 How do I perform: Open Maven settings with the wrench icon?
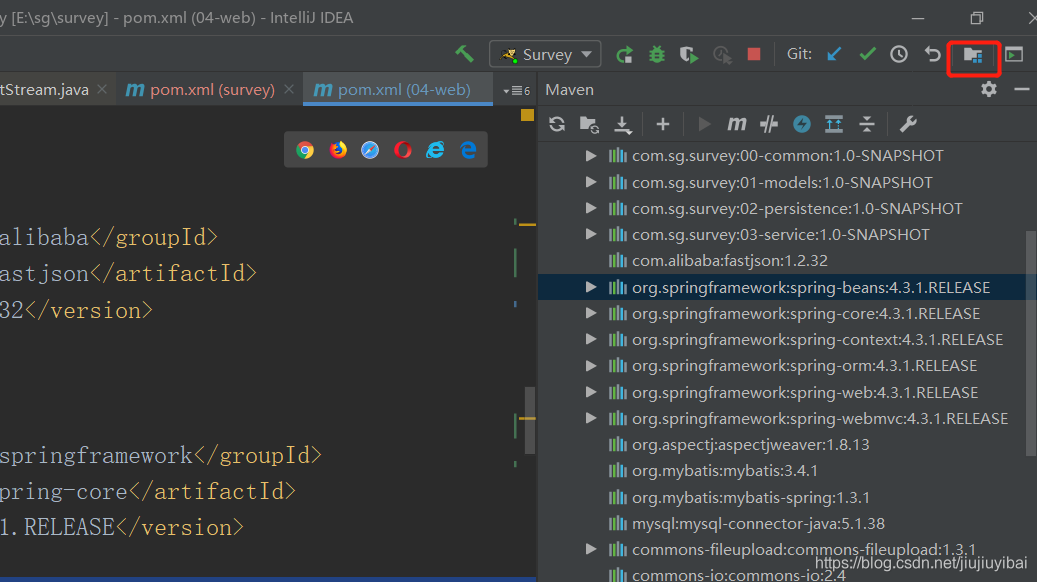pos(908,123)
